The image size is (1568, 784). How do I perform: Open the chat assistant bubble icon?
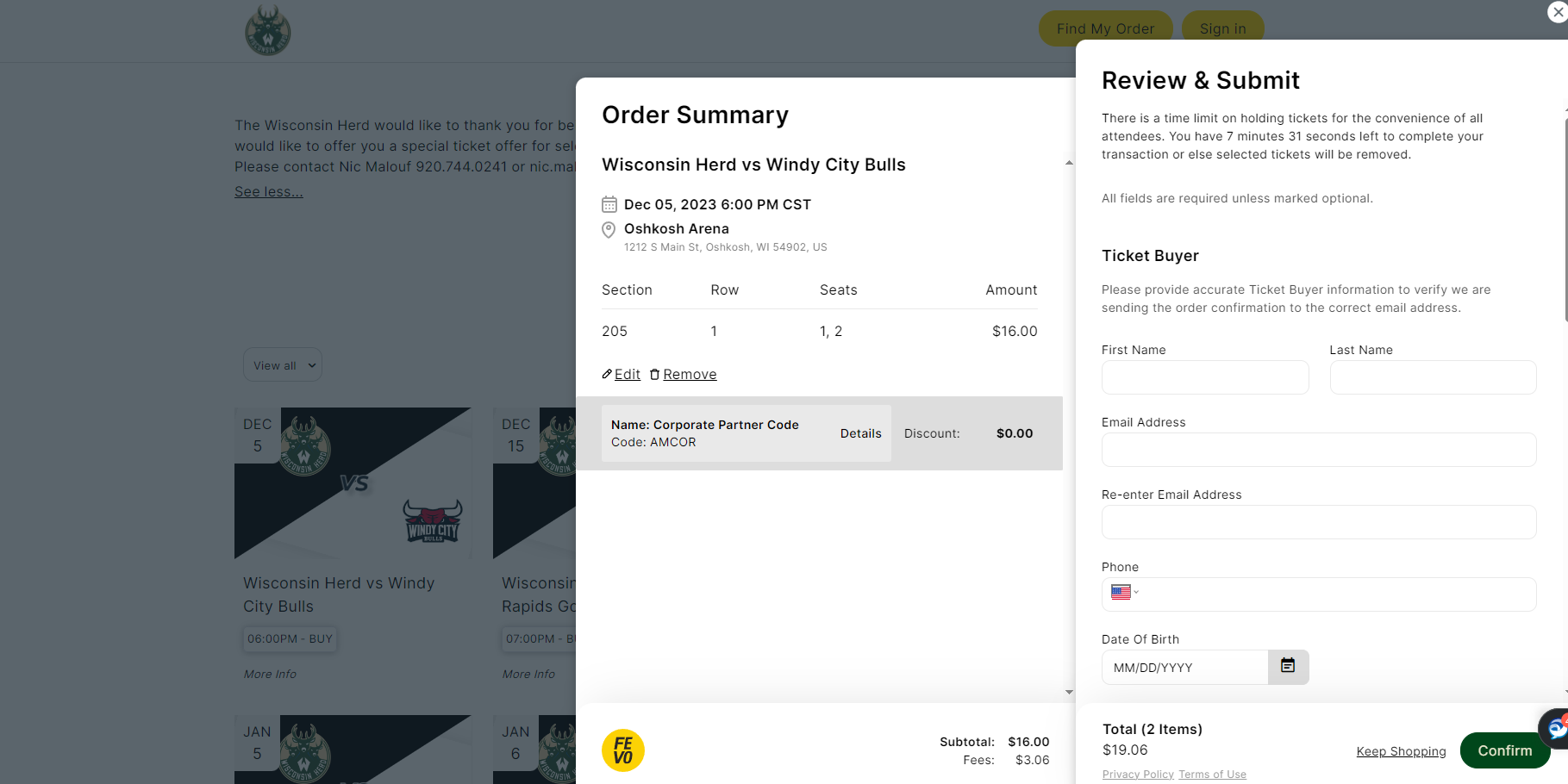point(1555,729)
